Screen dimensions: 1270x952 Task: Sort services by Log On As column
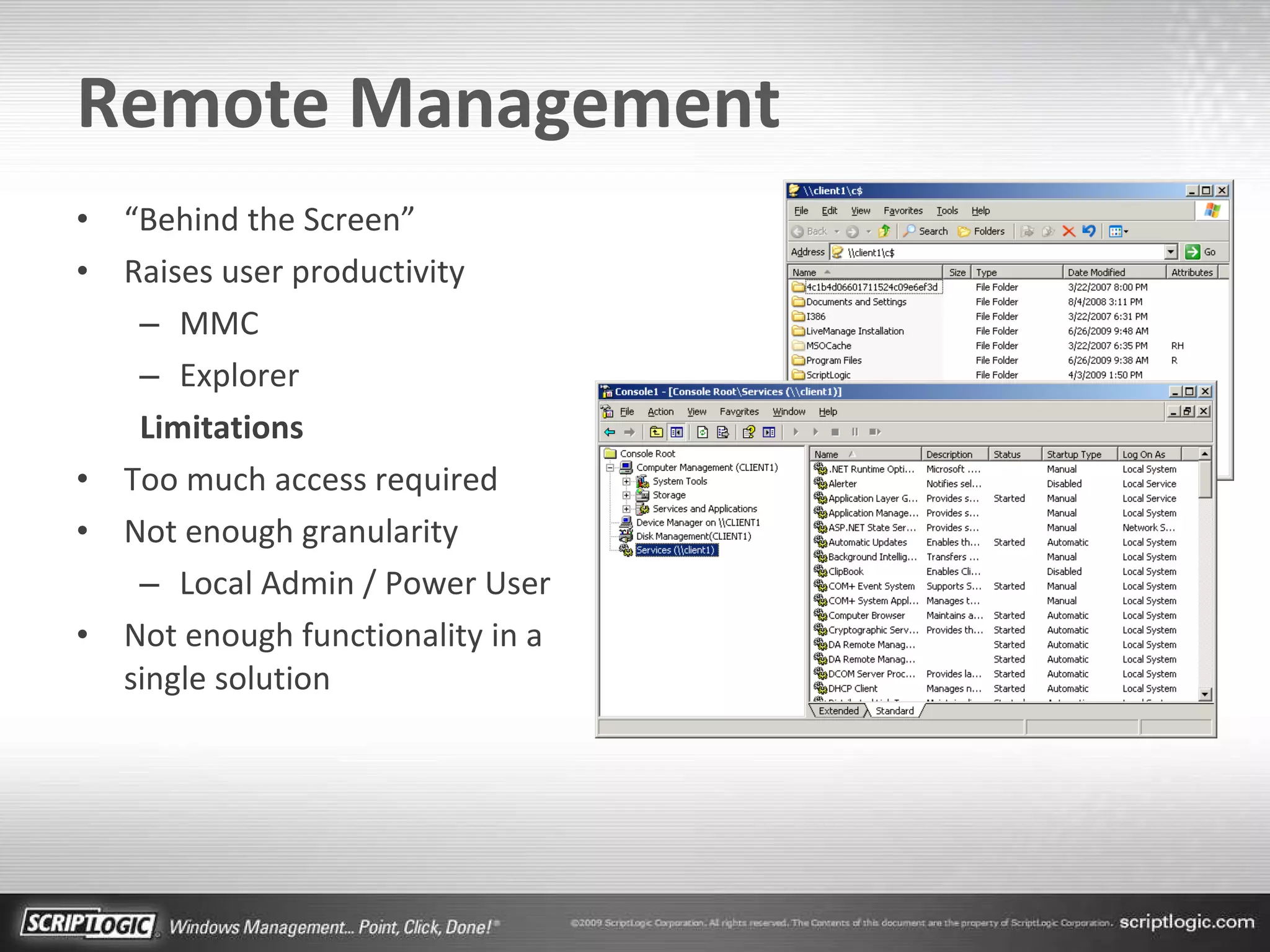tap(1150, 454)
